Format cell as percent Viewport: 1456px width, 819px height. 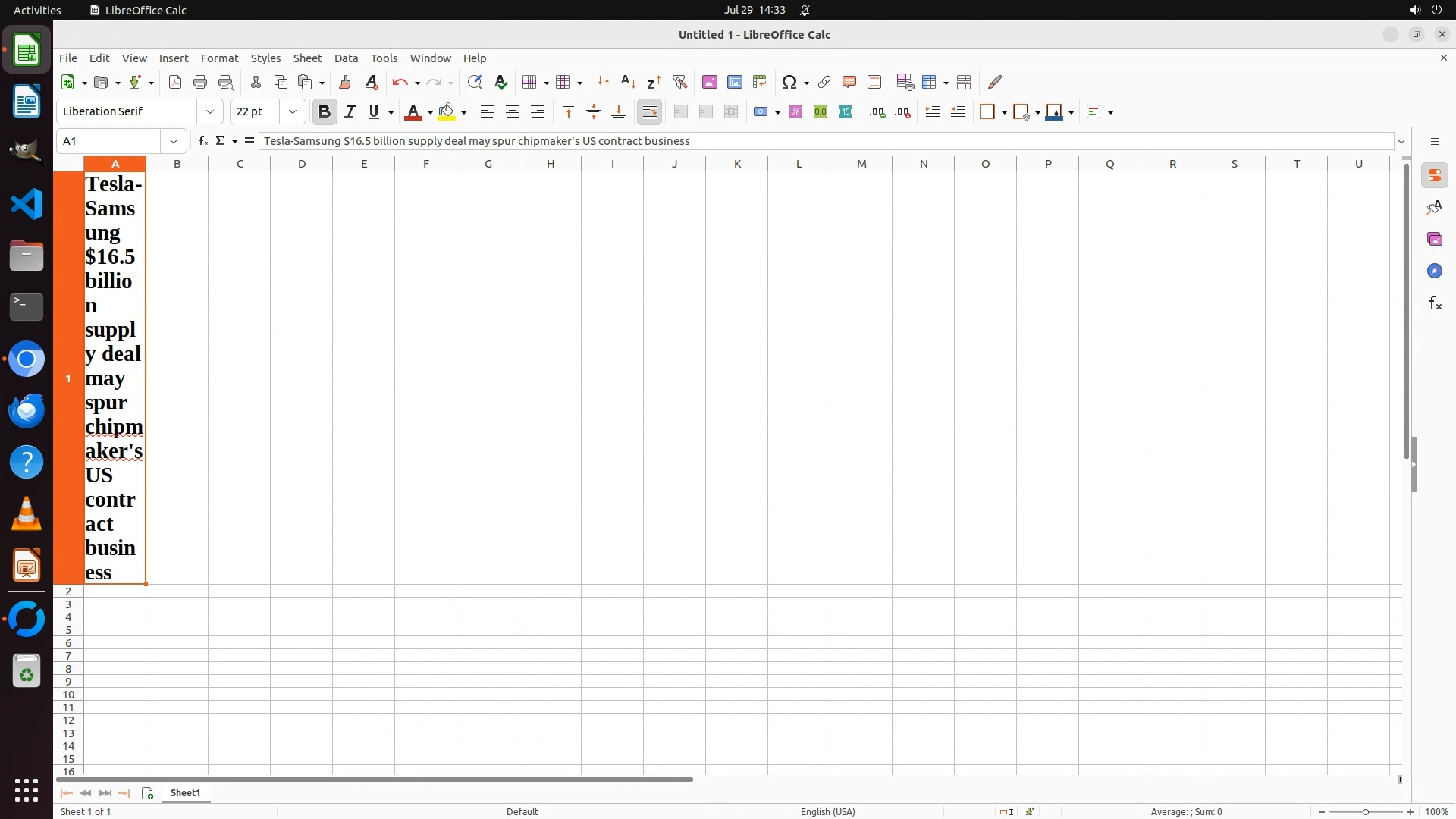795,112
